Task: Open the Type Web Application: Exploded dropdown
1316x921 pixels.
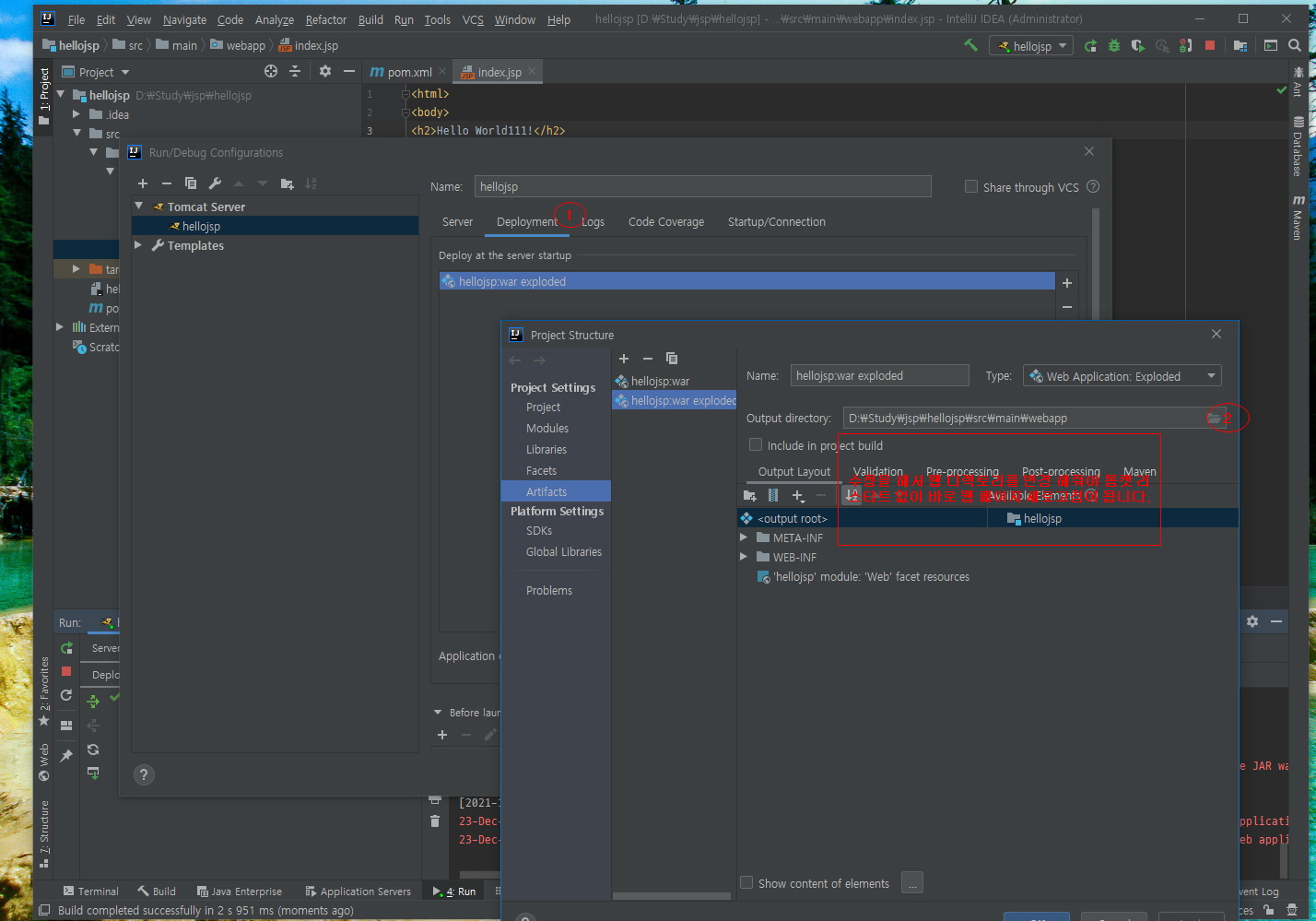Action: (1122, 376)
